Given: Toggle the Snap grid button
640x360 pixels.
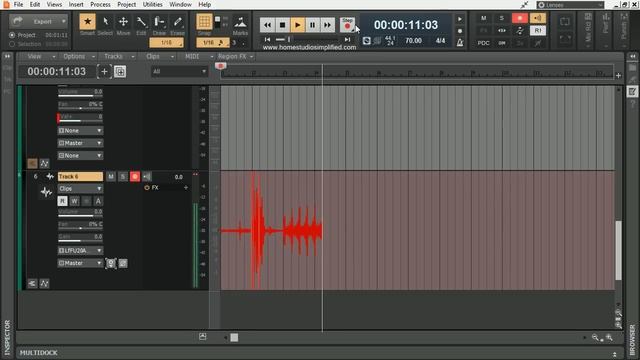Looking at the screenshot, I should tap(204, 22).
